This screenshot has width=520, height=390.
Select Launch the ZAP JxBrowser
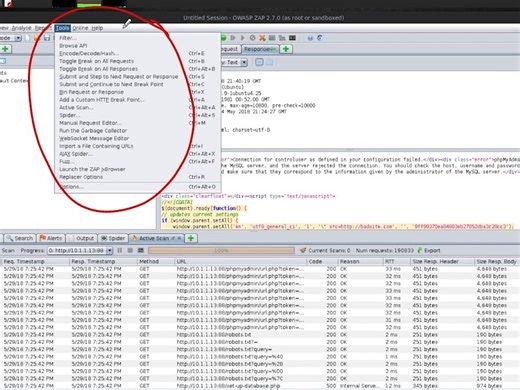(x=137, y=169)
